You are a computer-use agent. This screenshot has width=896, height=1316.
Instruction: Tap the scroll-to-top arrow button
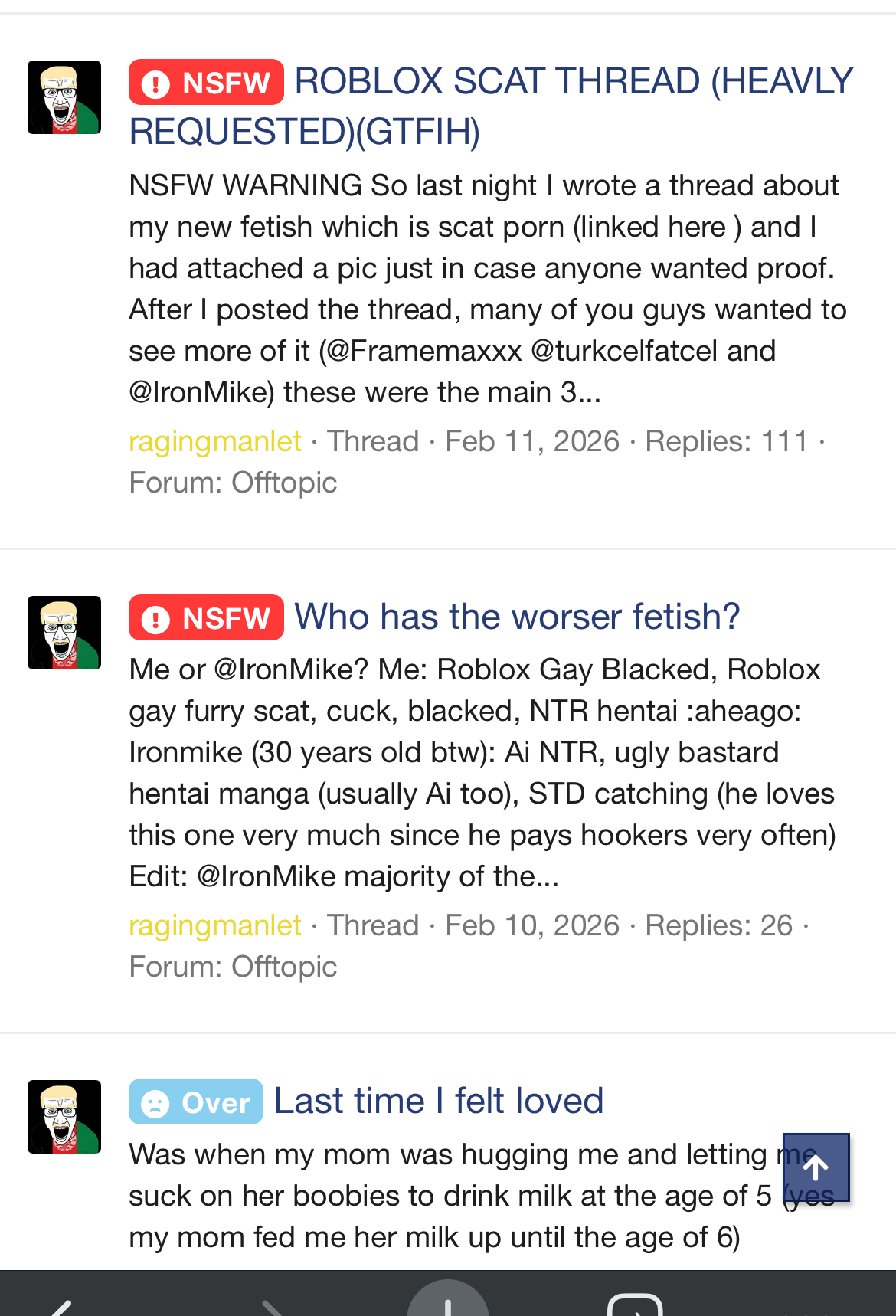[x=816, y=1167]
